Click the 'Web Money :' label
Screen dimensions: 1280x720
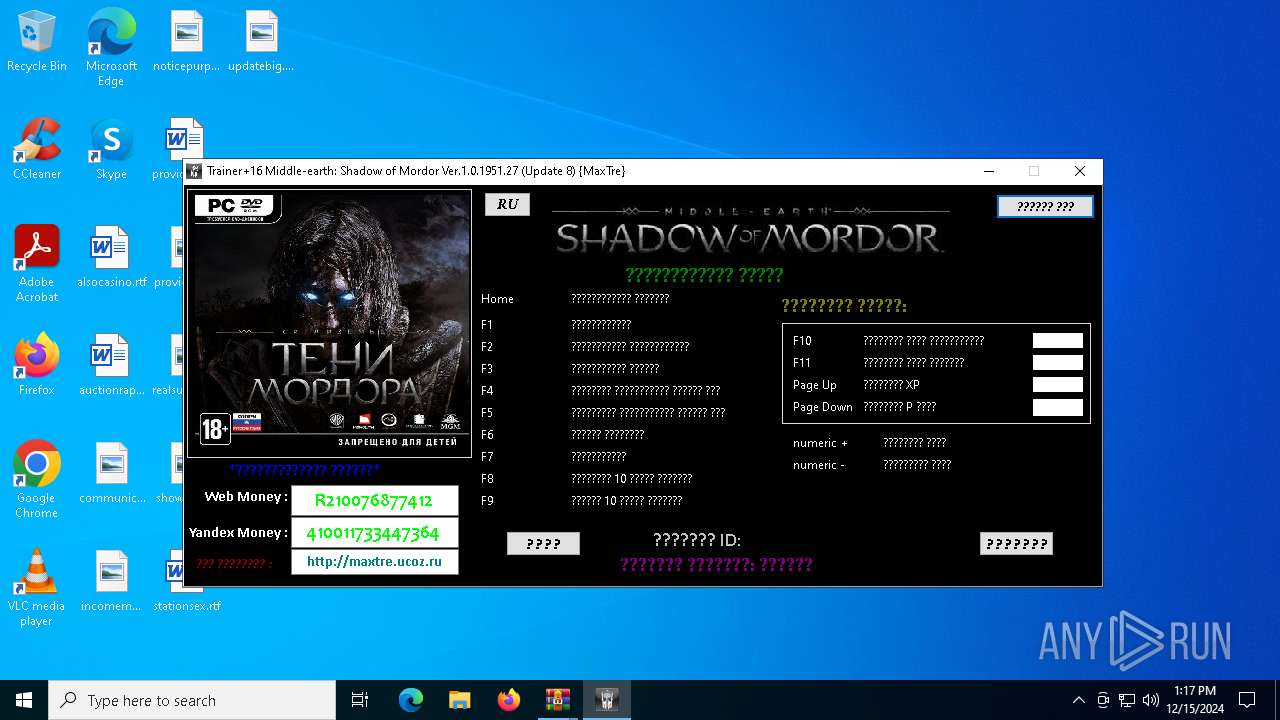click(246, 497)
